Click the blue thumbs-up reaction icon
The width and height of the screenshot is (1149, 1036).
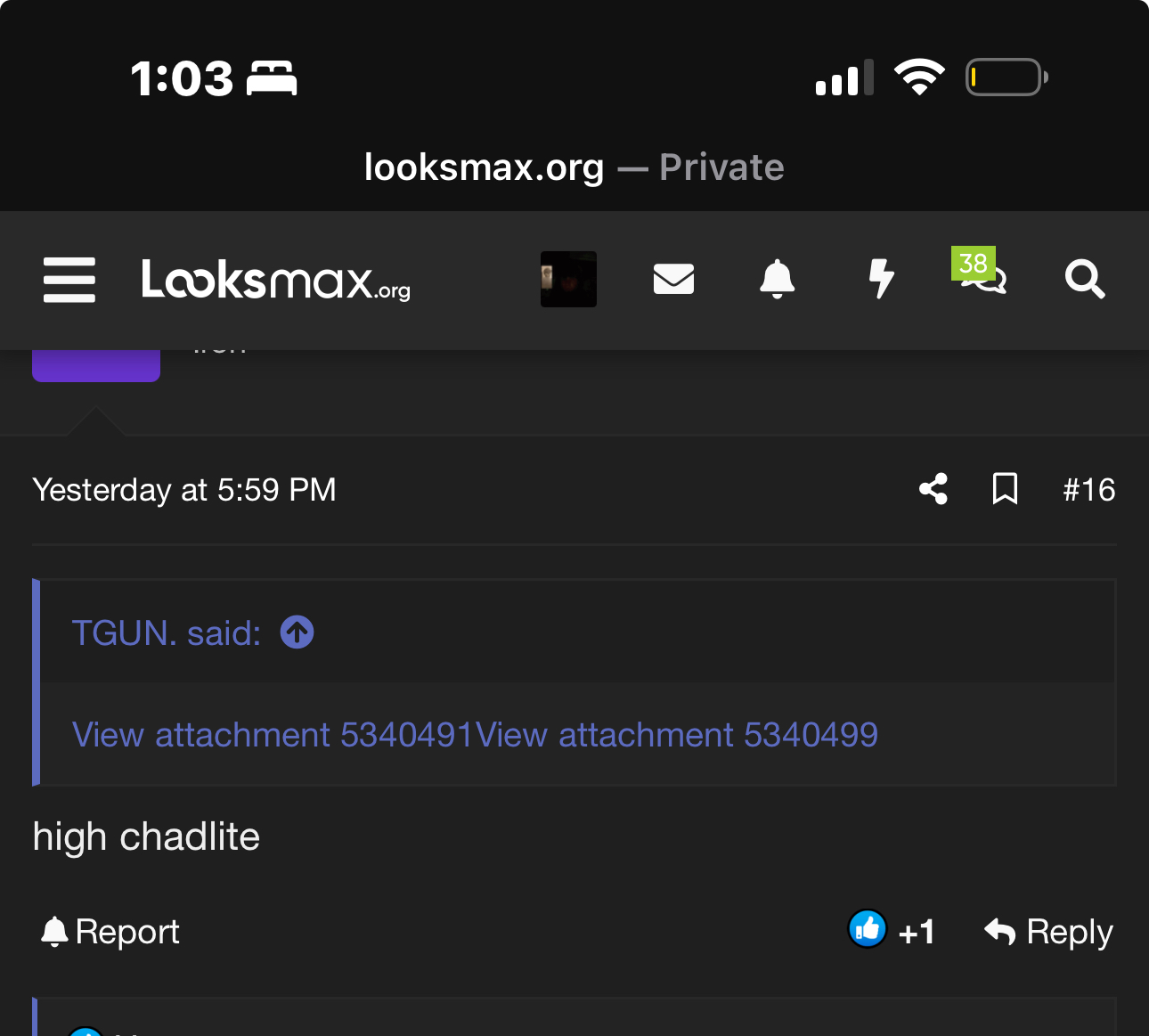click(867, 930)
